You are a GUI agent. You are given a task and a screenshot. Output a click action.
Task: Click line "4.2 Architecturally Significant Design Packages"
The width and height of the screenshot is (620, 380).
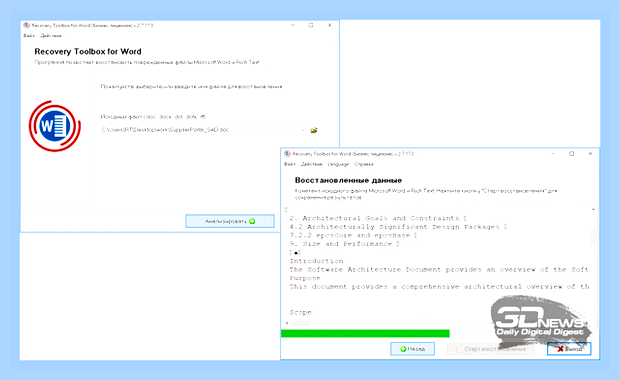(x=398, y=227)
